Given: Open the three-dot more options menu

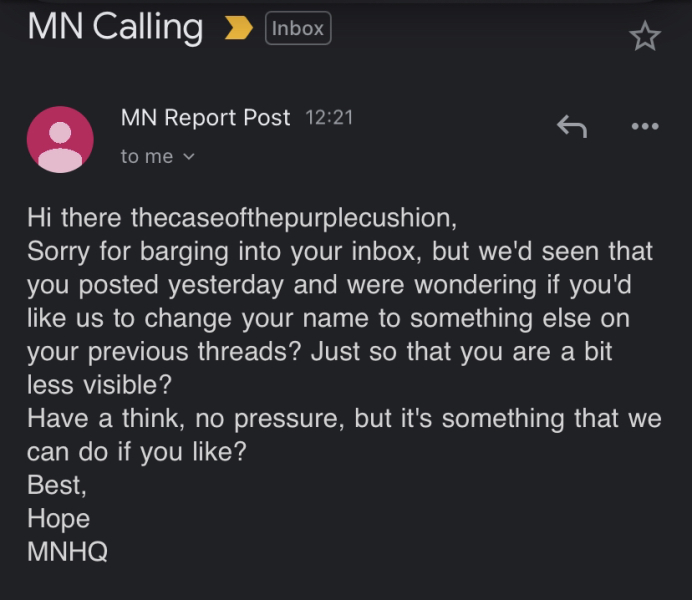Looking at the screenshot, I should [x=645, y=126].
